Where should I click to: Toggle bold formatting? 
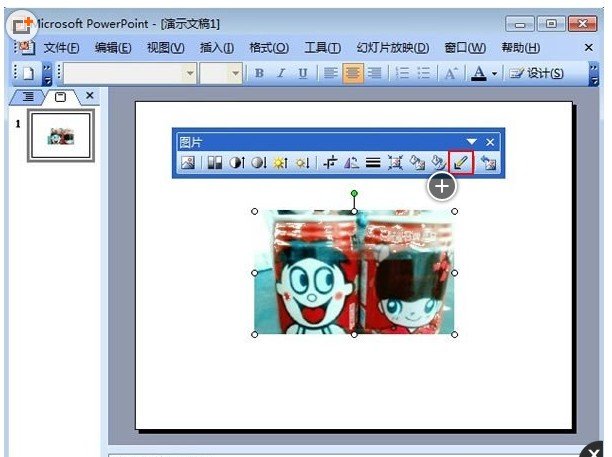259,73
